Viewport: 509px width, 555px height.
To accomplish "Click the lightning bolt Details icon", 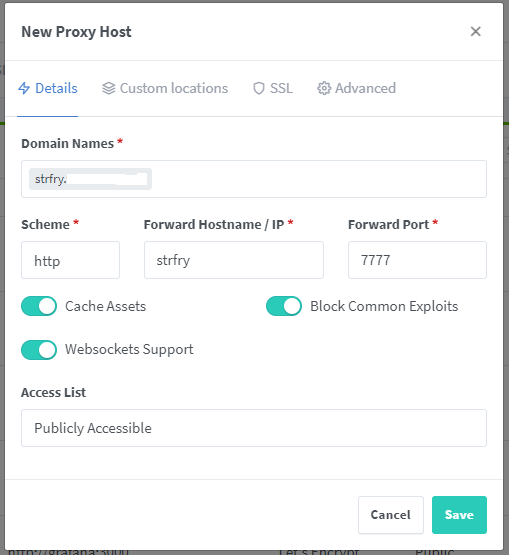I will (x=24, y=88).
